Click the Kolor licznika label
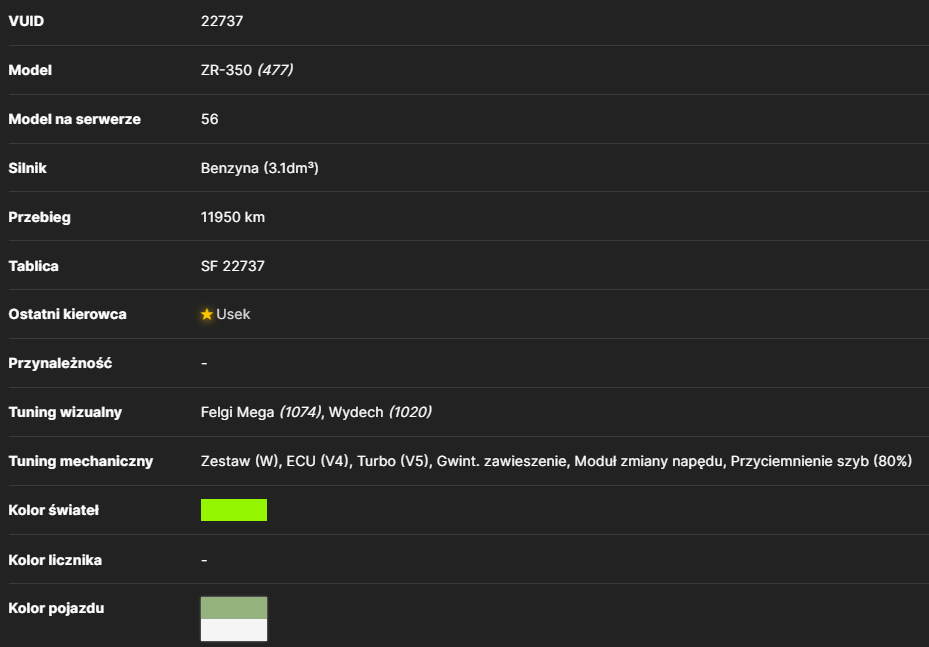 point(55,560)
